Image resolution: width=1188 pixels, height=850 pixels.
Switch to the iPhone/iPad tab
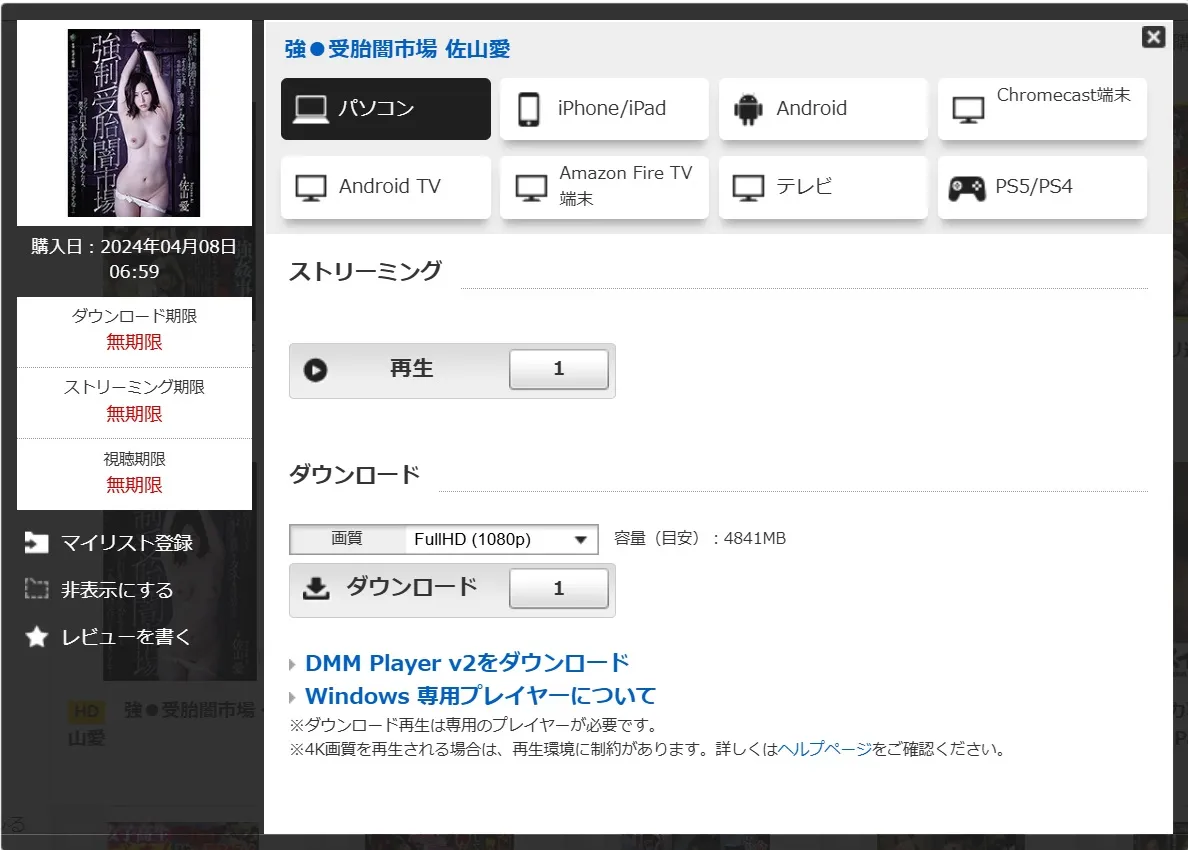(605, 108)
